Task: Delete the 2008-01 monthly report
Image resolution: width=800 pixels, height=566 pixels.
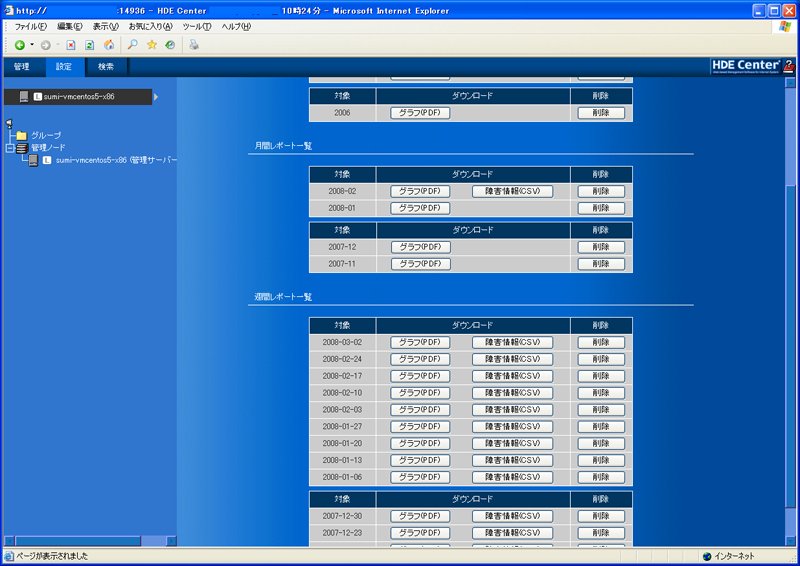Action: pyautogui.click(x=601, y=208)
